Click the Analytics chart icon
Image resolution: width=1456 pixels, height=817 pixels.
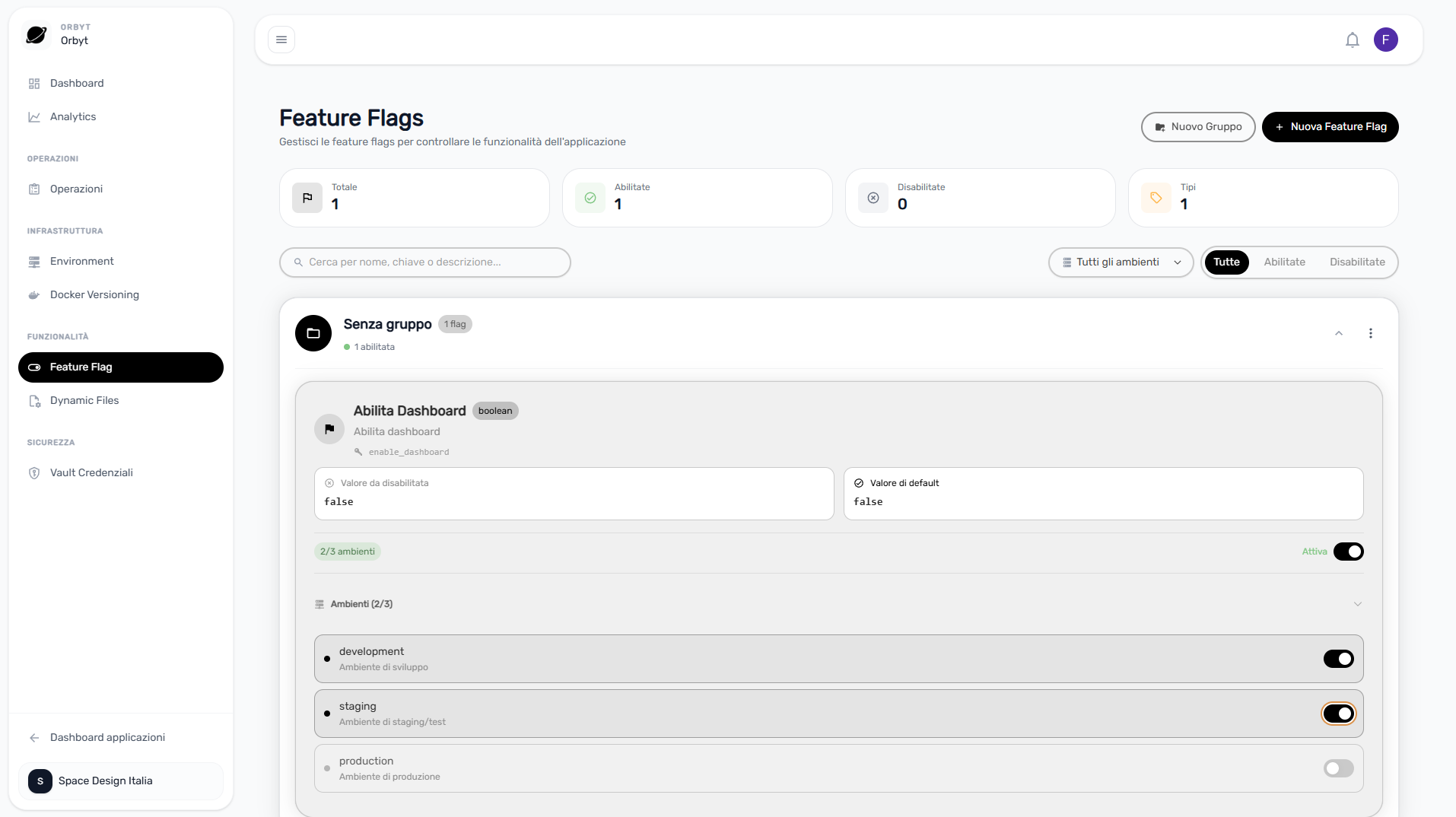click(34, 117)
